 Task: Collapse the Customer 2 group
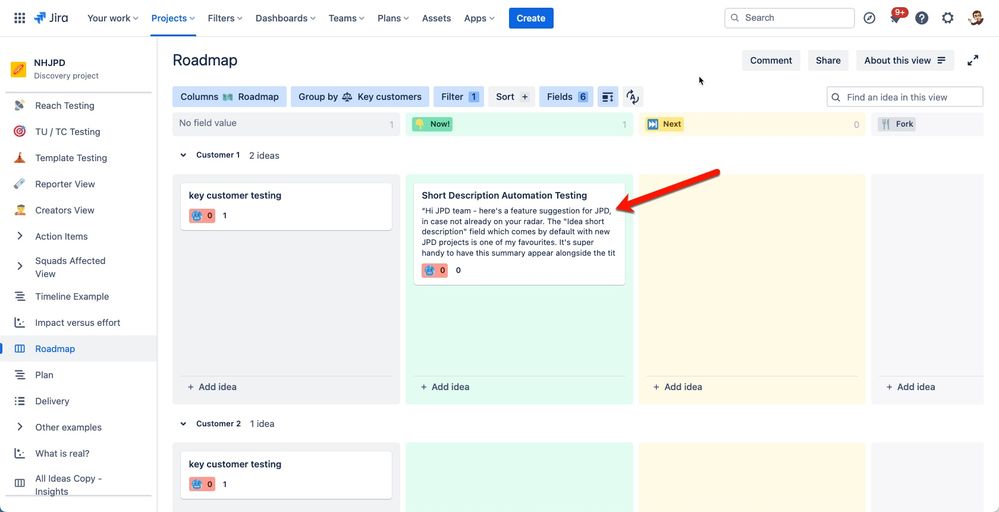point(183,423)
